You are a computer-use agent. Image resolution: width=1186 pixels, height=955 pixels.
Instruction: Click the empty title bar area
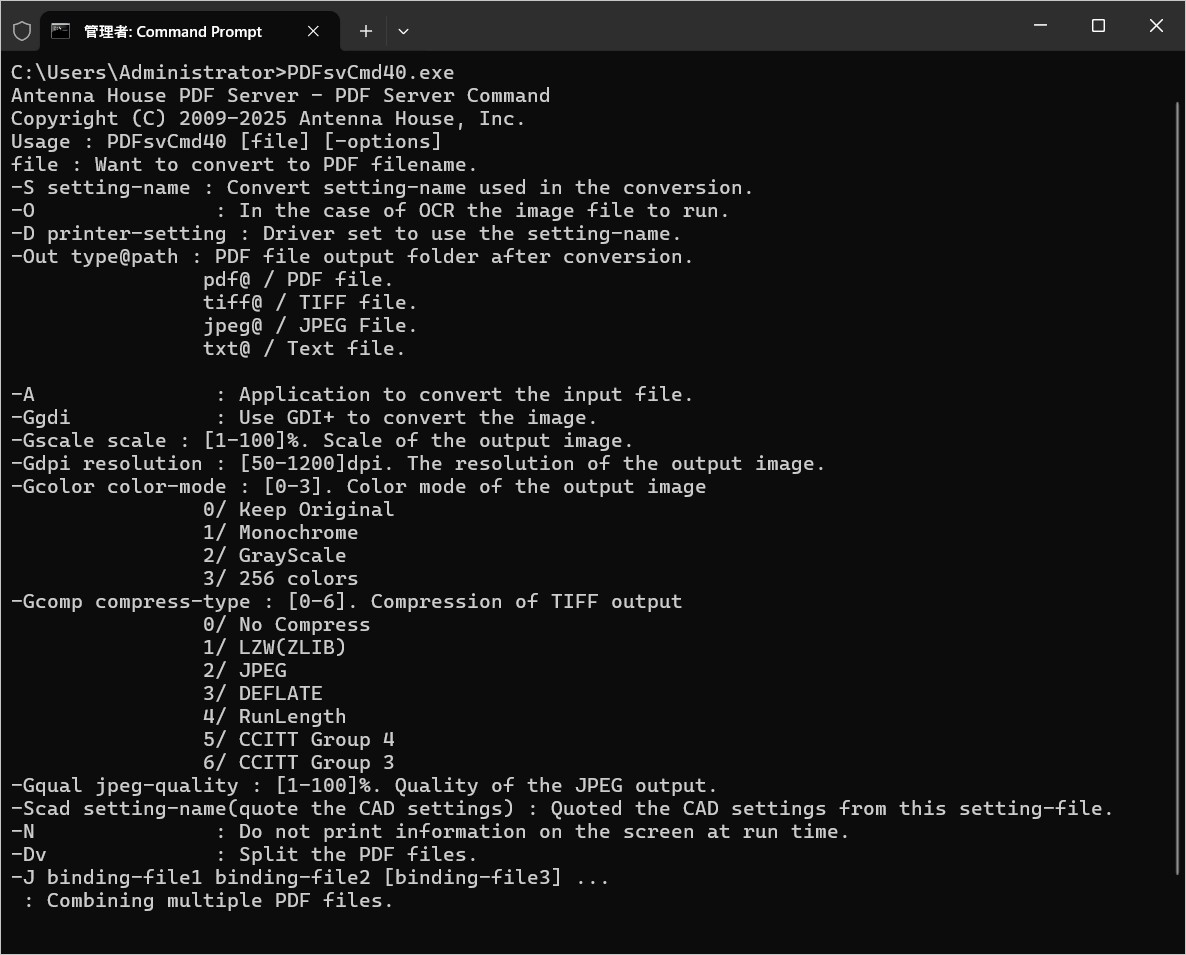click(700, 26)
